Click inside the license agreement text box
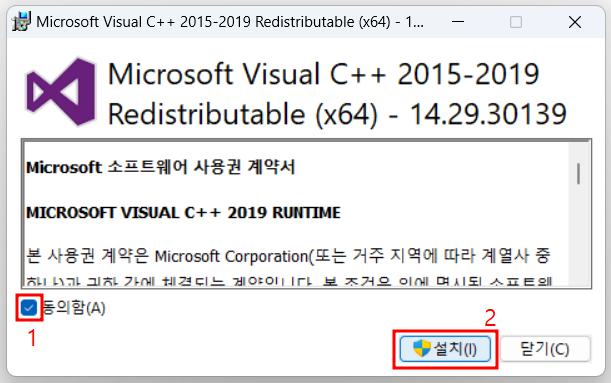 (296, 214)
